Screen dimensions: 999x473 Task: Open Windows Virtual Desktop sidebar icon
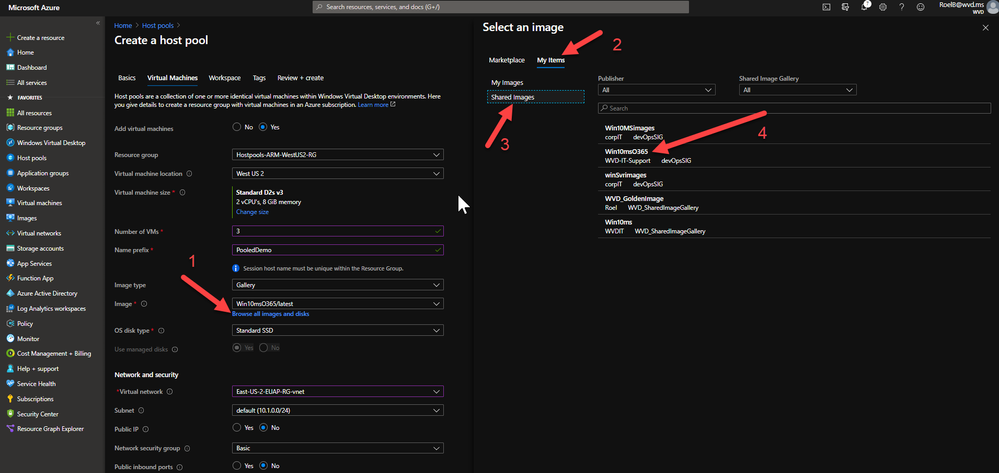[10, 143]
